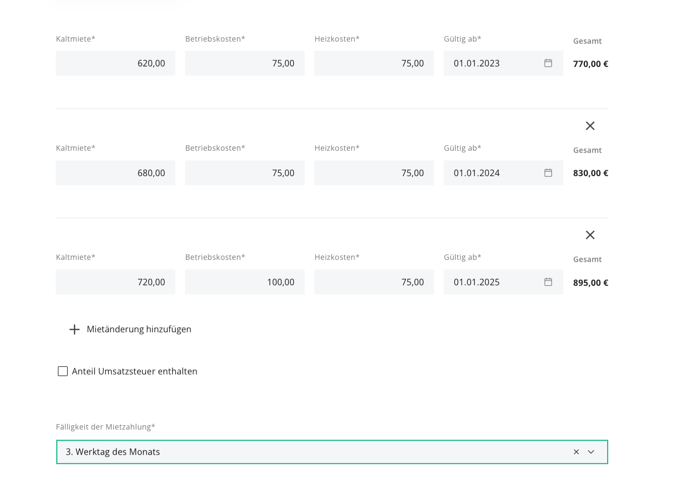
Task: Edit Kaltmiete field with 720,00
Action: (115, 282)
